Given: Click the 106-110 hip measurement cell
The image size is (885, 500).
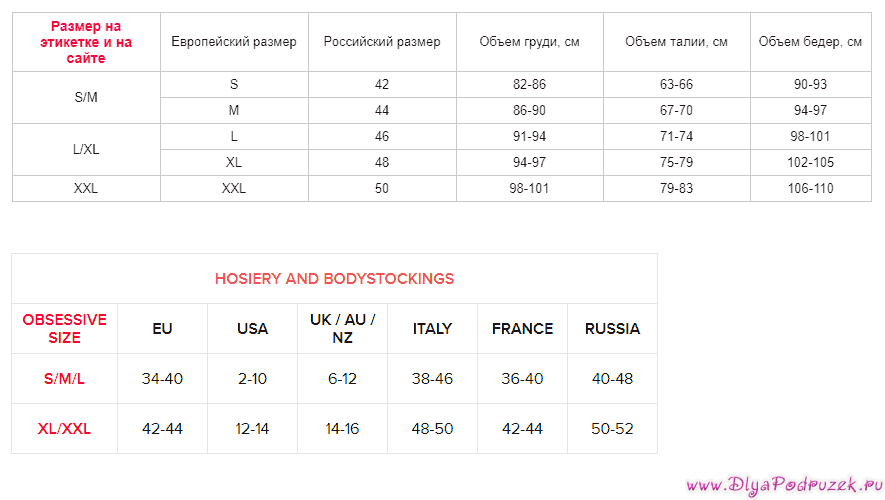Looking at the screenshot, I should click(x=810, y=188).
